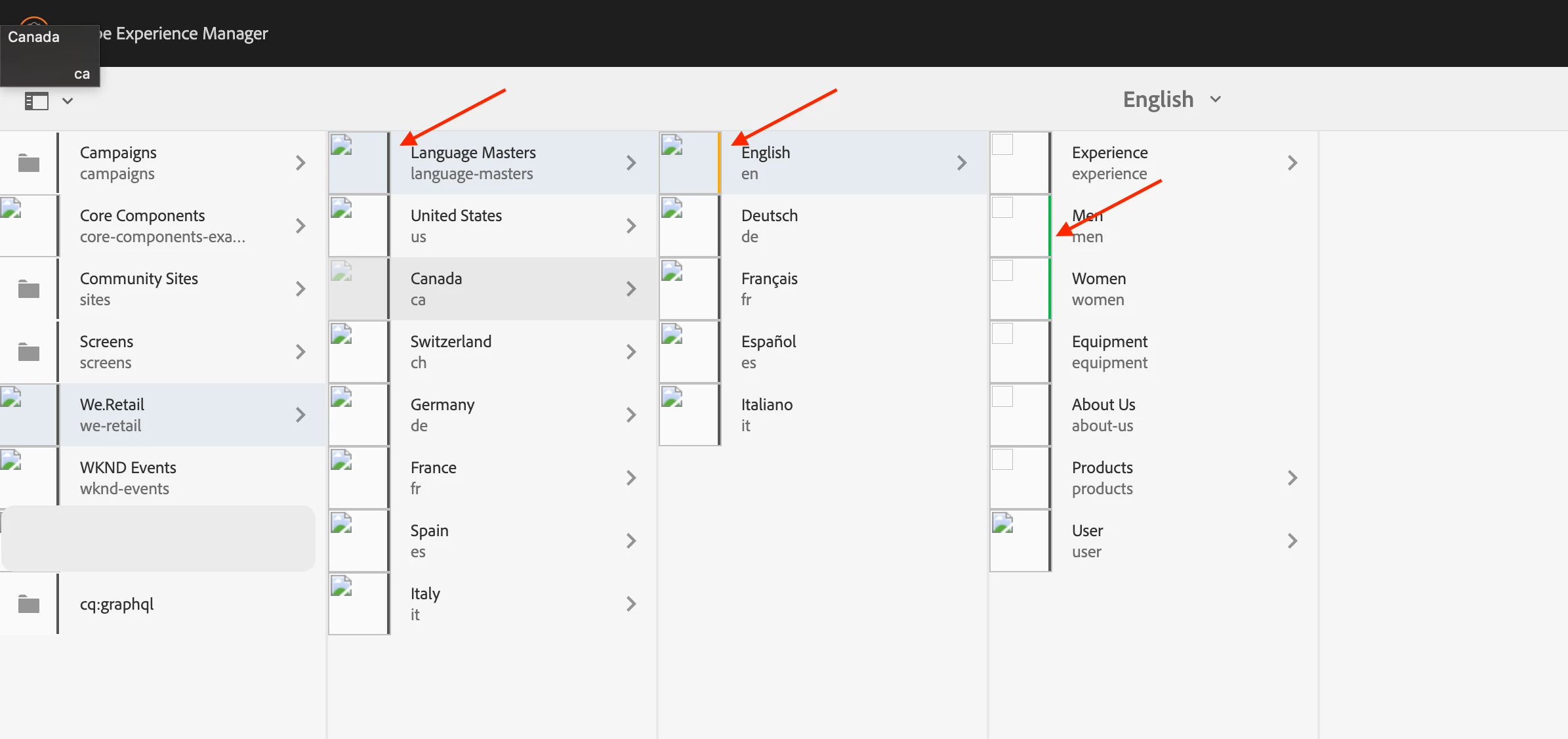This screenshot has width=1568, height=739.
Task: Click the Screens folder icon
Action: [x=28, y=352]
